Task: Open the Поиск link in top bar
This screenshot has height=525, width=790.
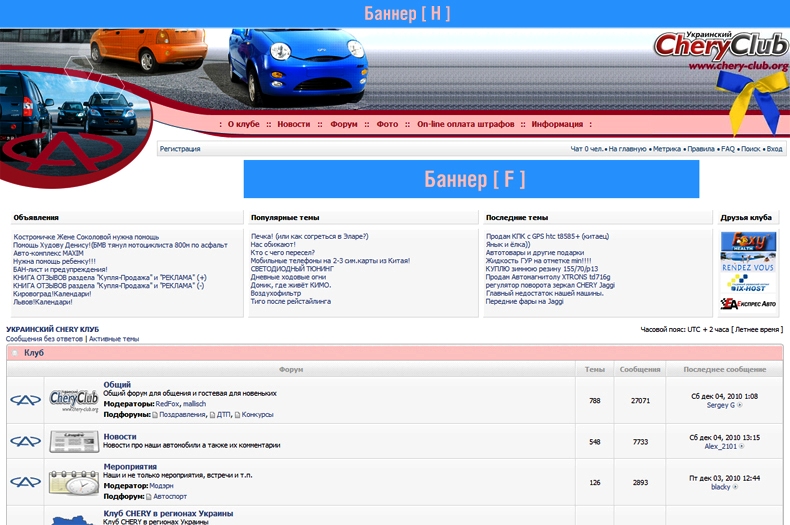Action: (x=750, y=149)
